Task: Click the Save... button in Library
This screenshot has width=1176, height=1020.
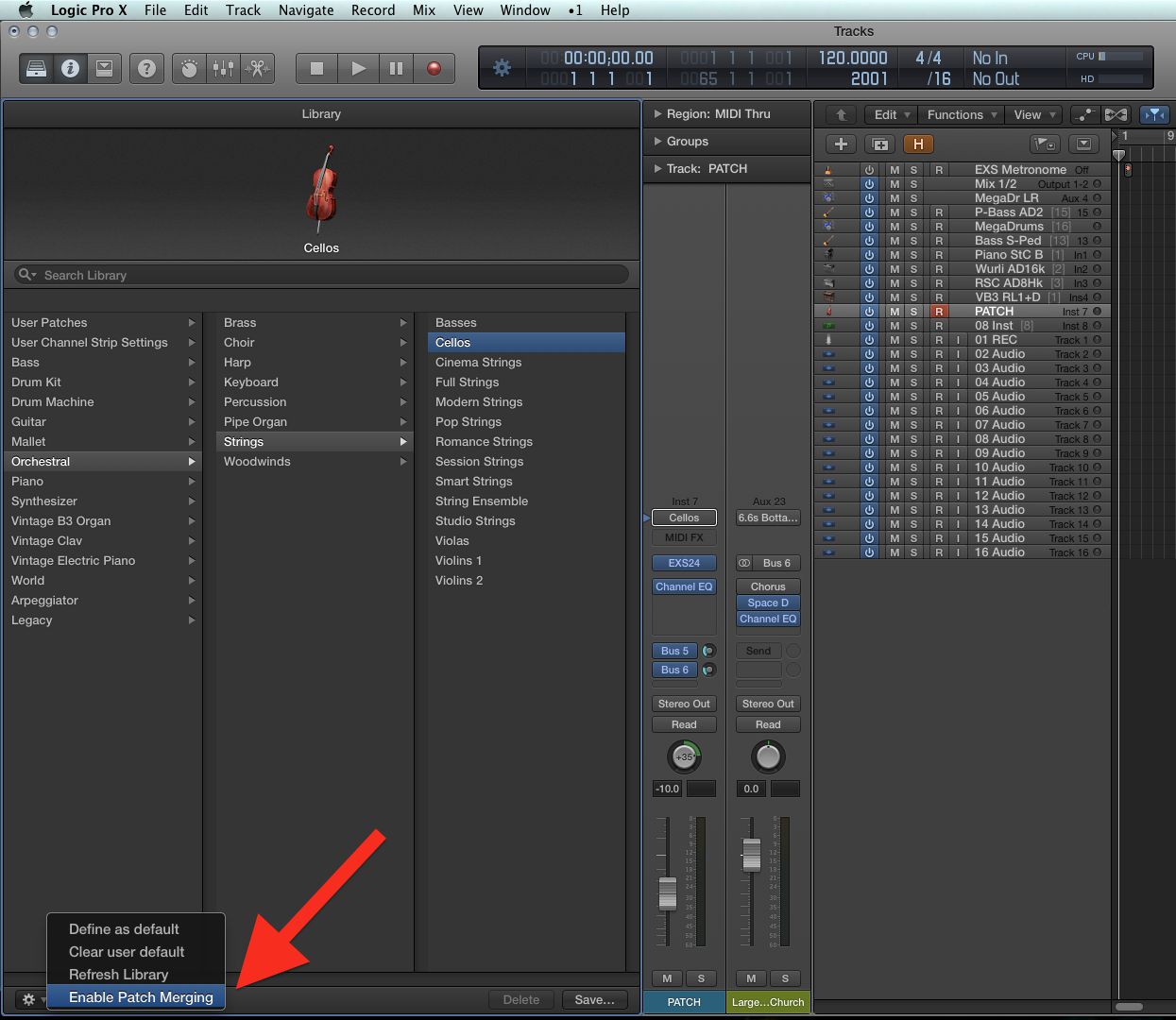Action: click(595, 999)
